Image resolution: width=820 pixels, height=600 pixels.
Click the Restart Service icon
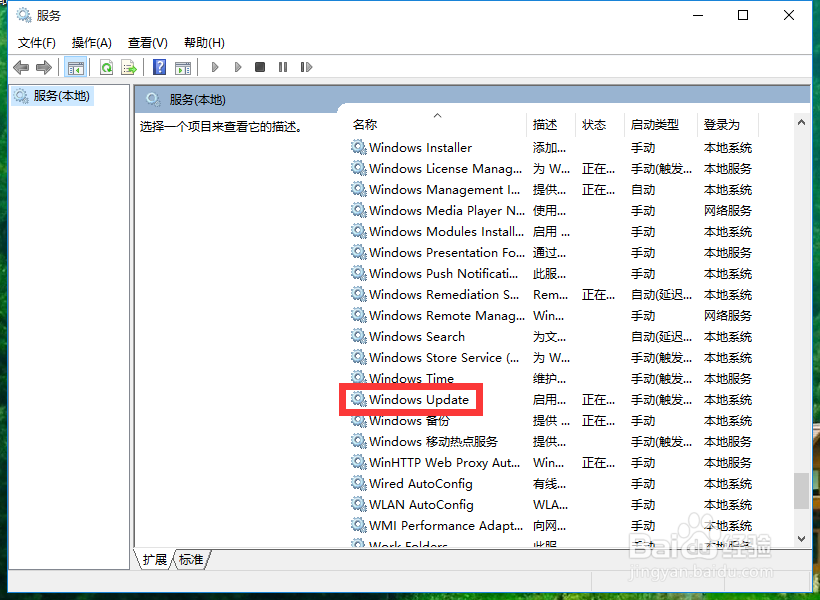(306, 67)
